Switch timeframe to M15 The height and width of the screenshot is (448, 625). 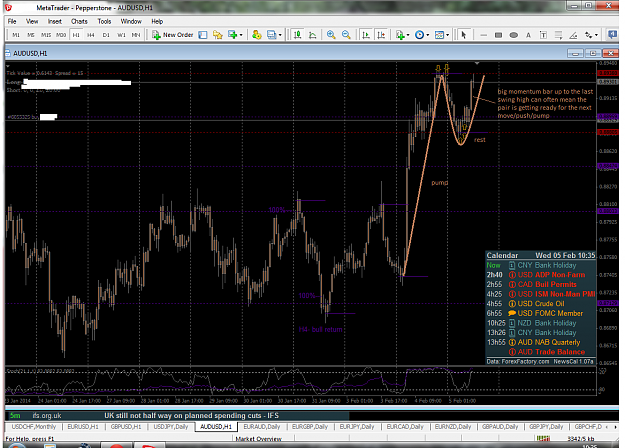[46, 35]
